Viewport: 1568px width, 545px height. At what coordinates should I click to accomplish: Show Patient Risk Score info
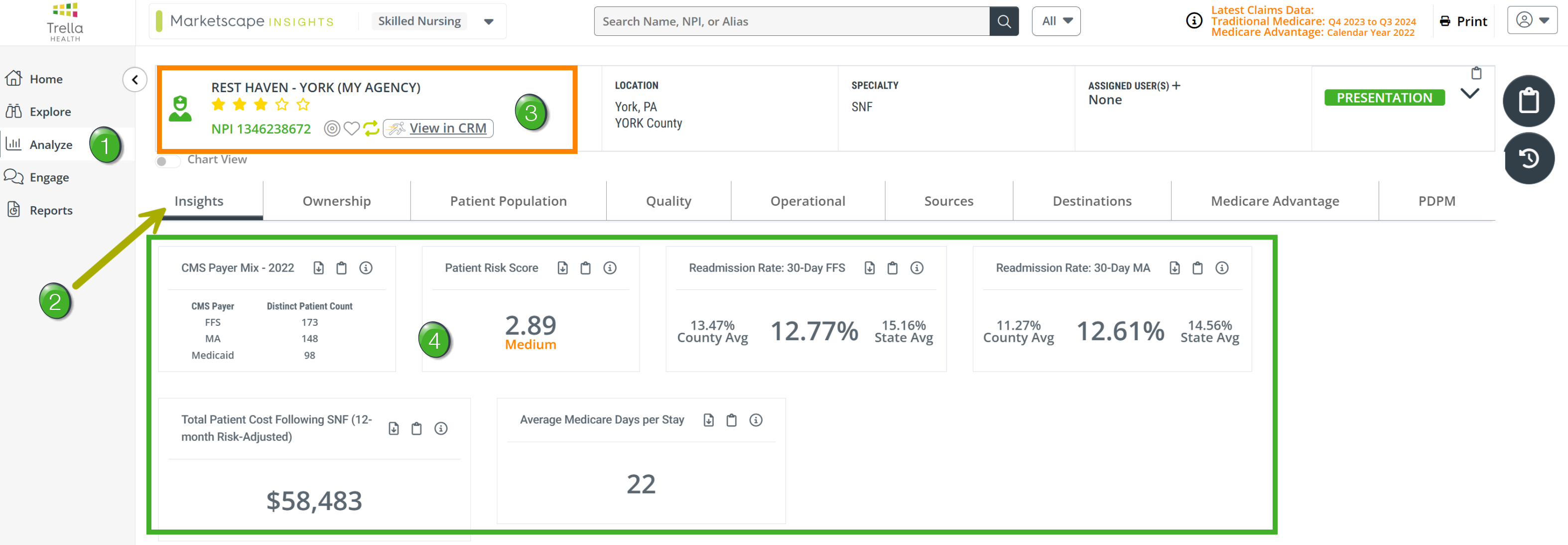[610, 268]
